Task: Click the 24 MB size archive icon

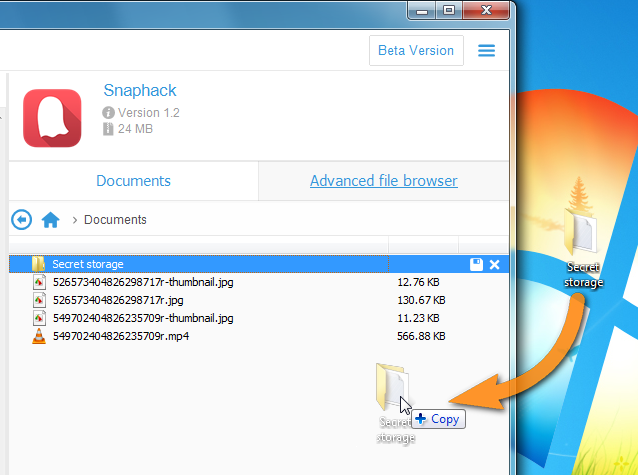Action: click(x=108, y=129)
